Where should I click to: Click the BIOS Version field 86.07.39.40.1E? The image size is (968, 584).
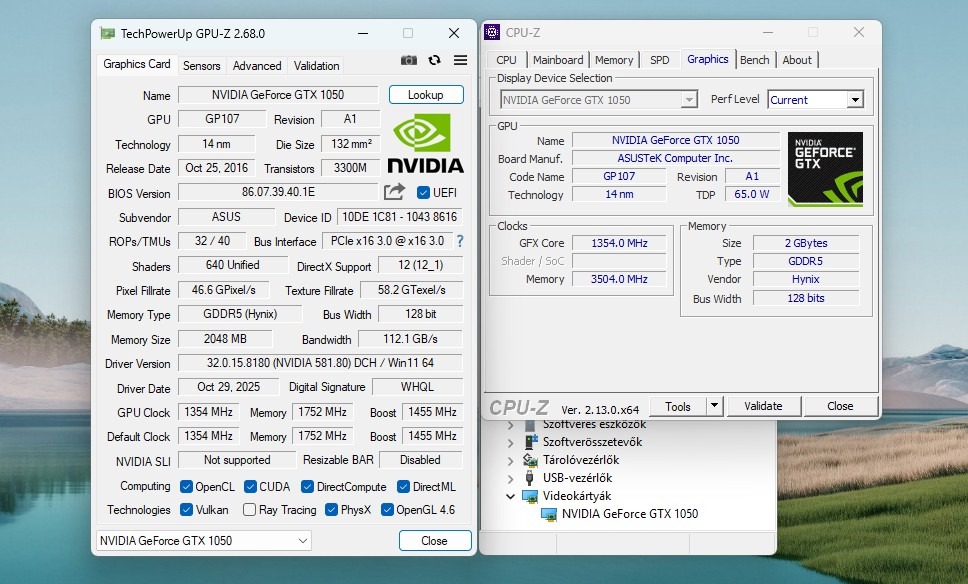[x=278, y=192]
